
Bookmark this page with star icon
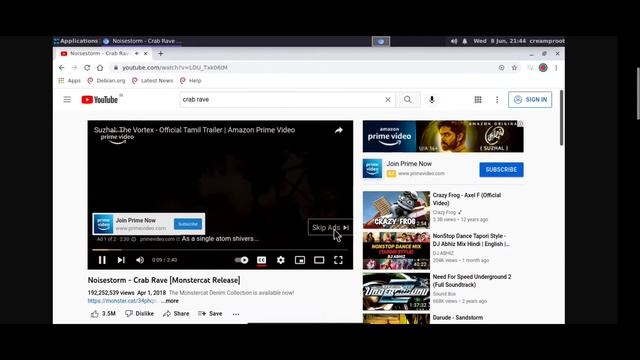tap(514, 68)
